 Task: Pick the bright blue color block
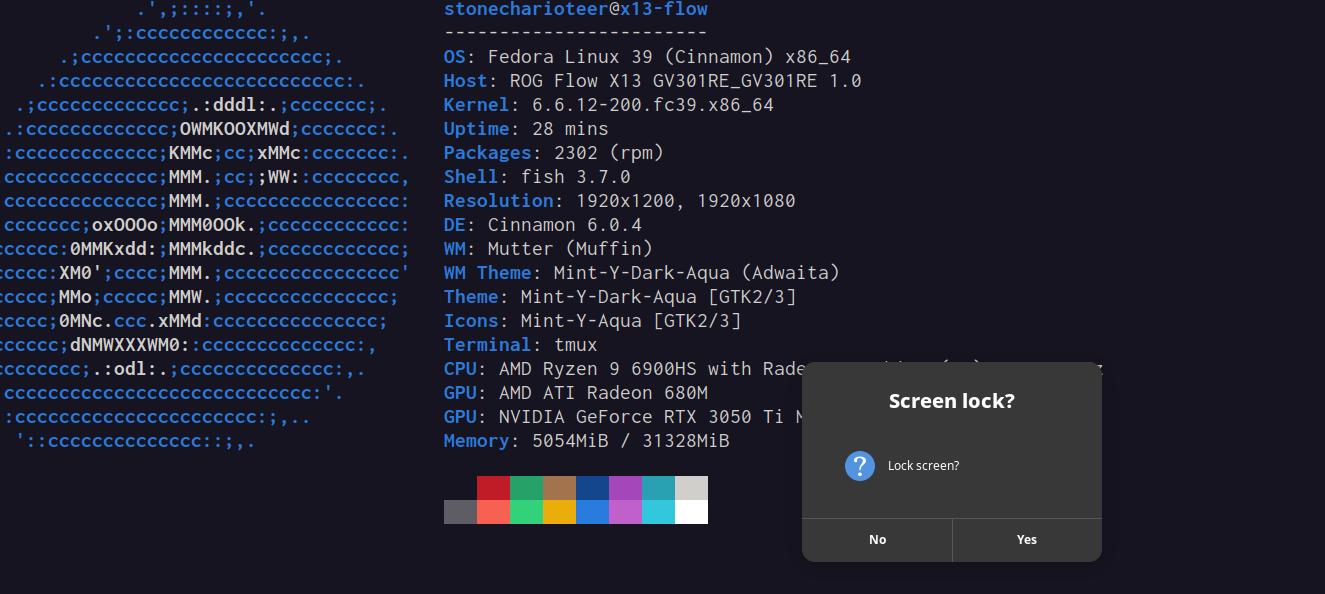[592, 512]
